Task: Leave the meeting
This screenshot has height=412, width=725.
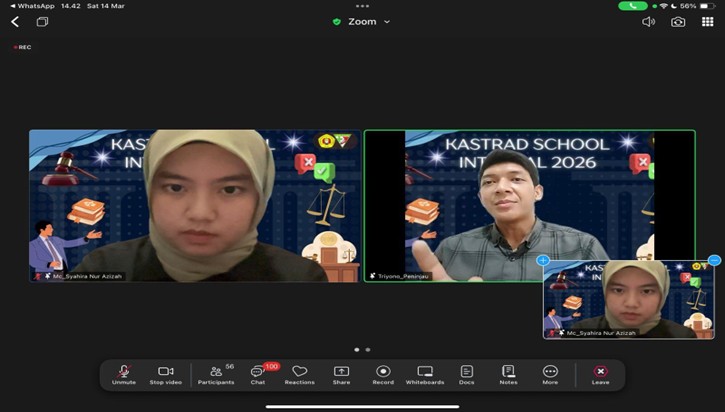Action: coord(600,373)
